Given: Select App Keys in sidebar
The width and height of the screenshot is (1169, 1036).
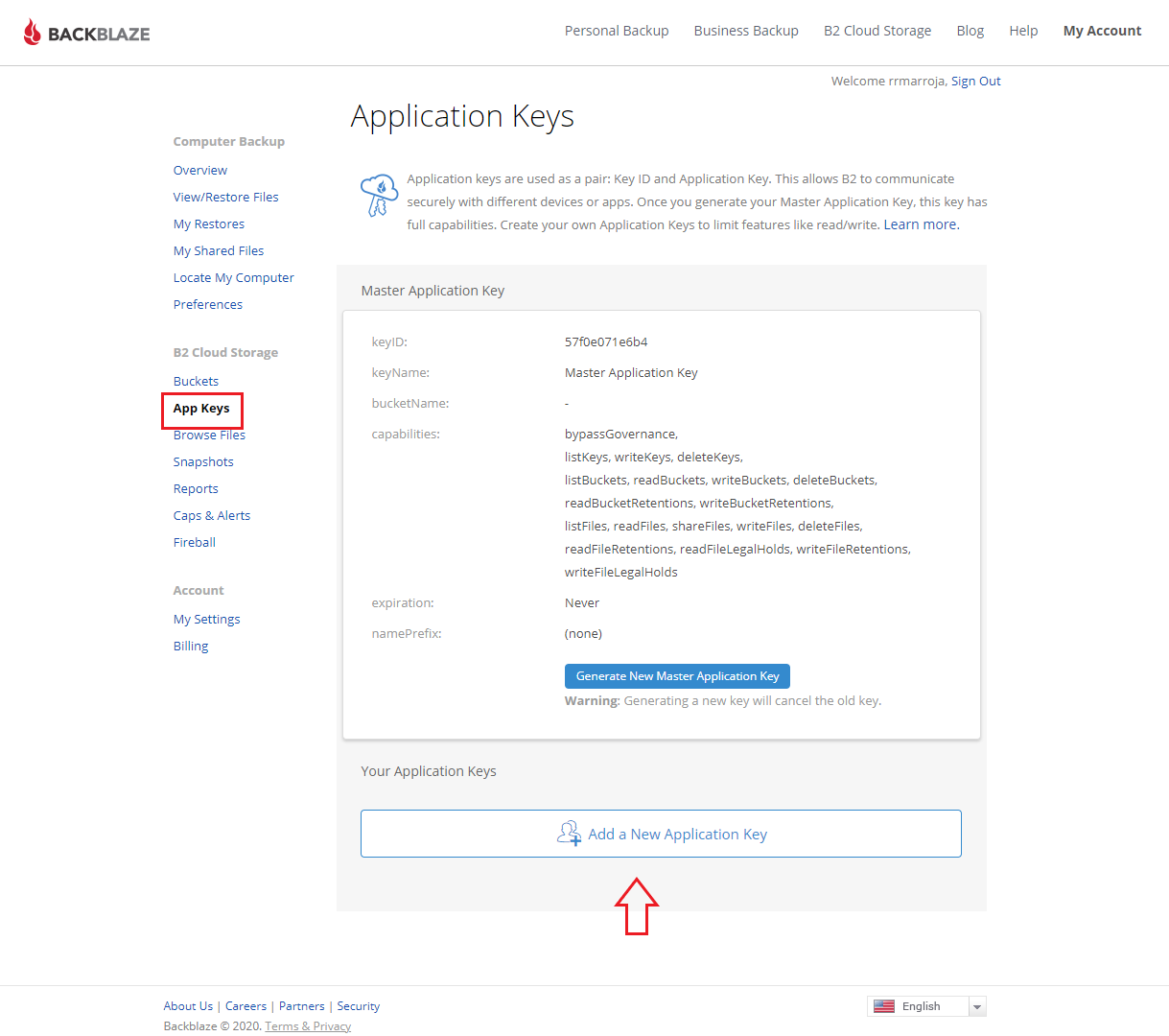Looking at the screenshot, I should click(201, 408).
